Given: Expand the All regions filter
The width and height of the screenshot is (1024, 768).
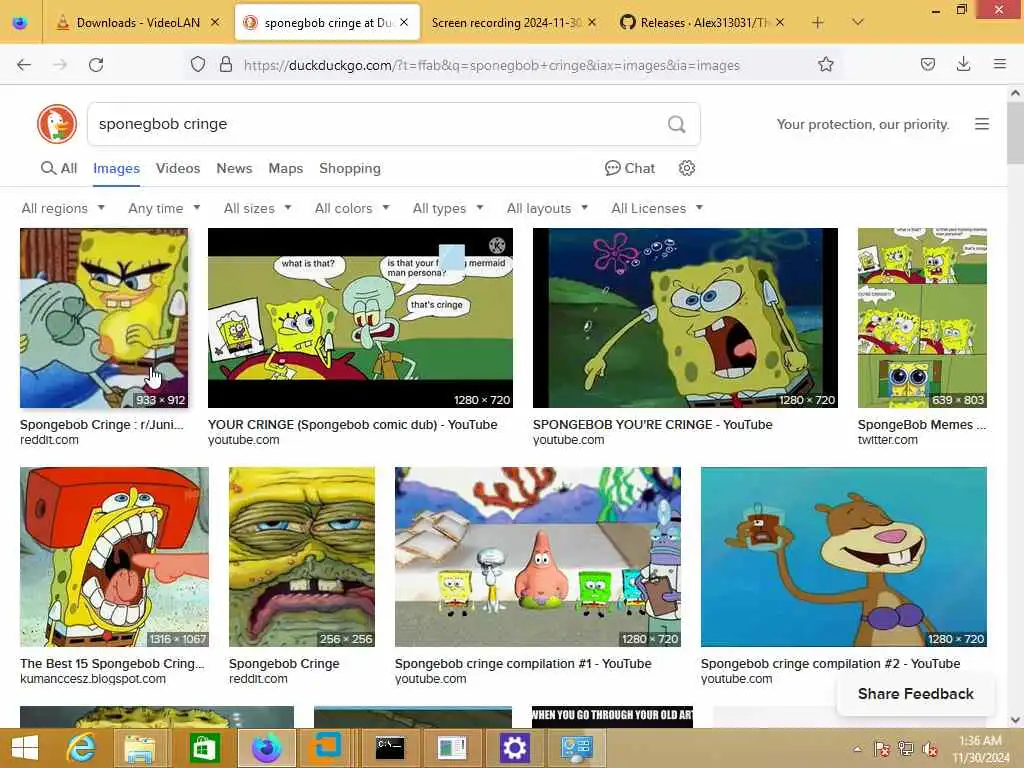Looking at the screenshot, I should [63, 208].
